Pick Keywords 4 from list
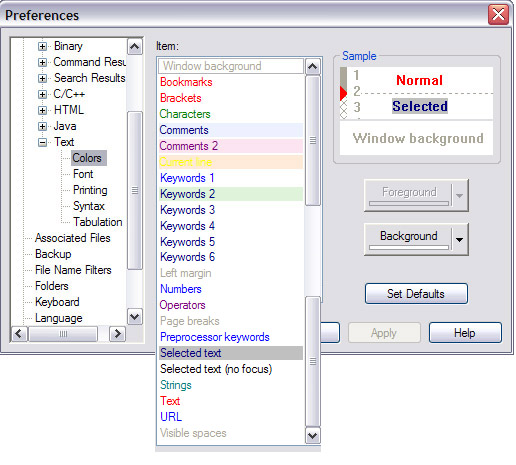This screenshot has height=465, width=516. point(231,226)
